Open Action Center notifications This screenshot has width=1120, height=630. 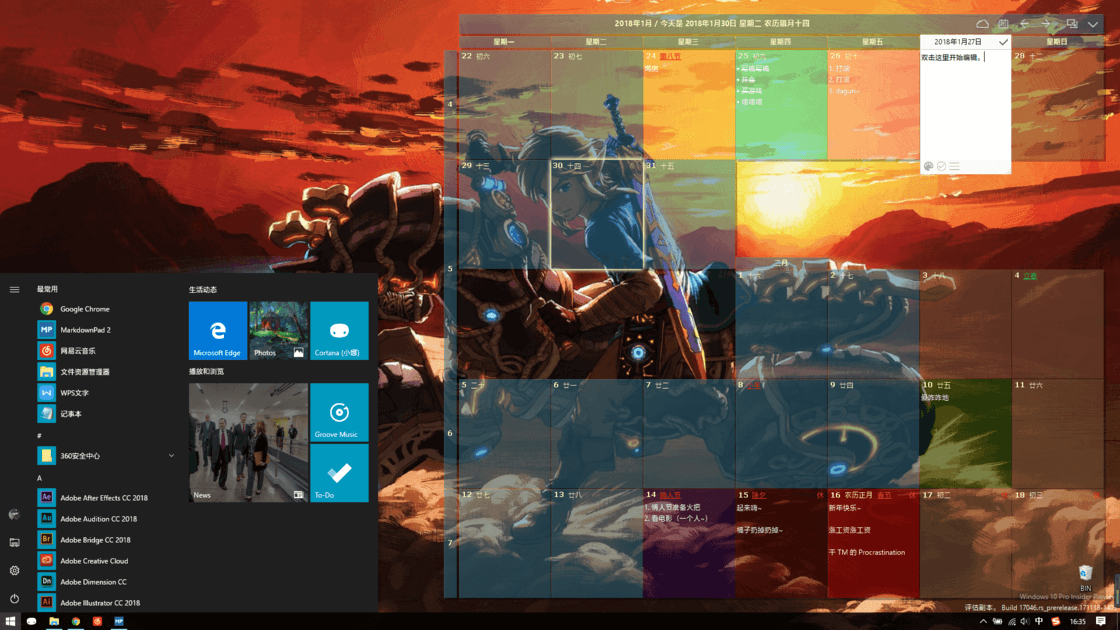pos(1101,621)
